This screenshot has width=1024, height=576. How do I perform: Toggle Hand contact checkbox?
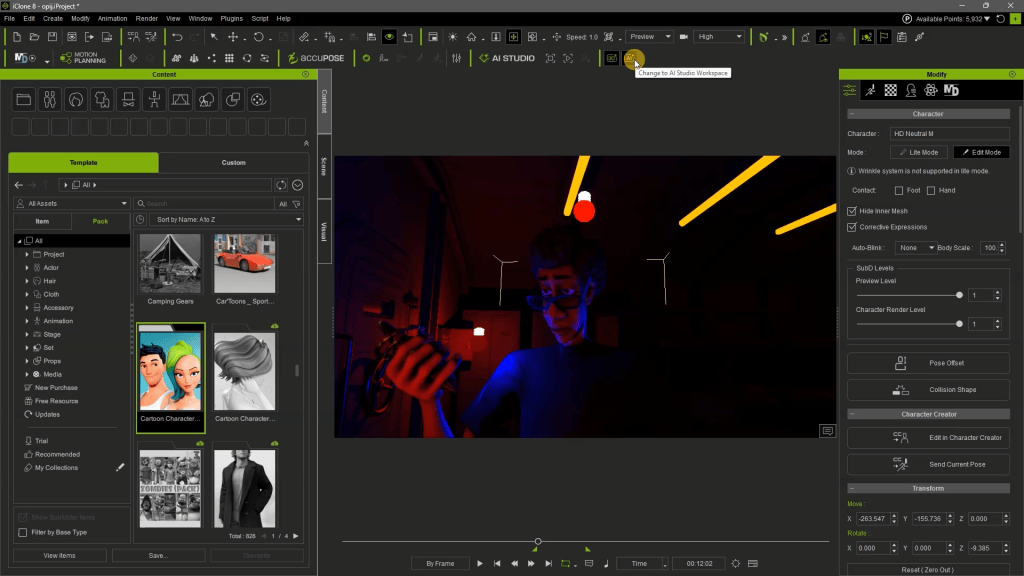coord(931,191)
